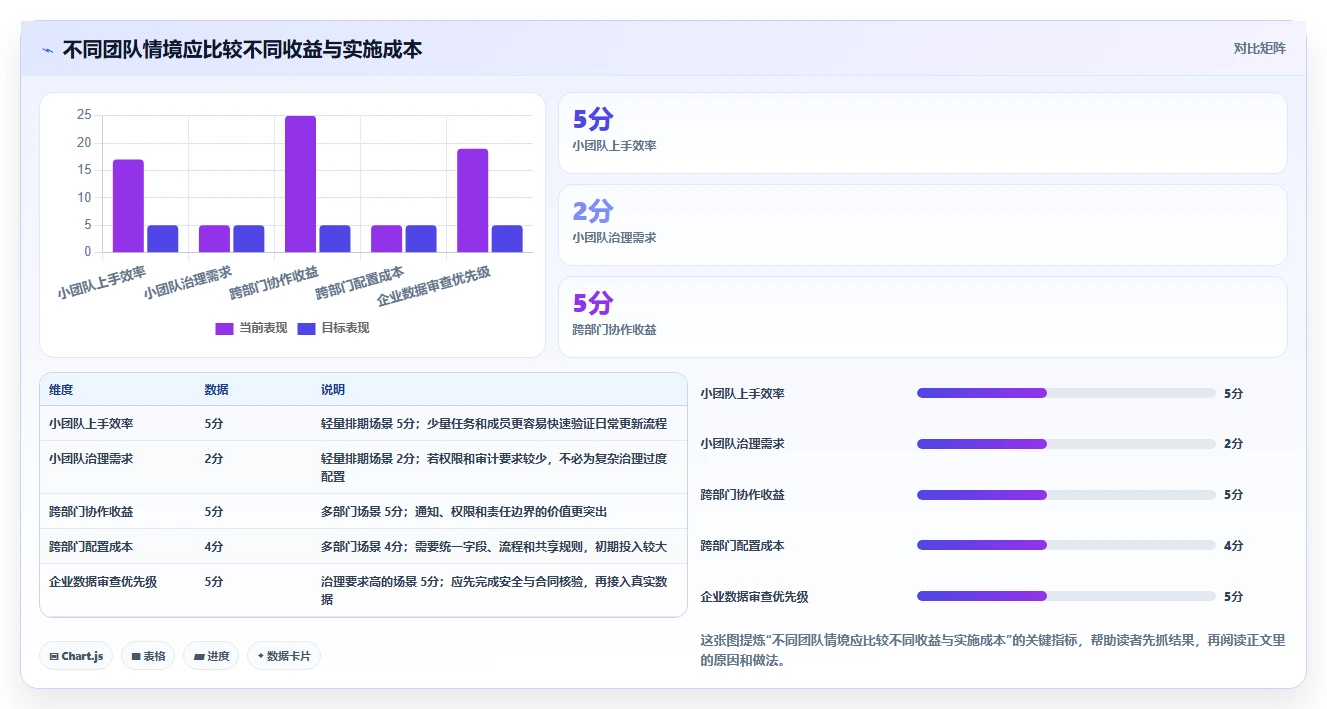Click the description starting 轻量排期场景 5分
The height and width of the screenshot is (709, 1327).
(493, 424)
